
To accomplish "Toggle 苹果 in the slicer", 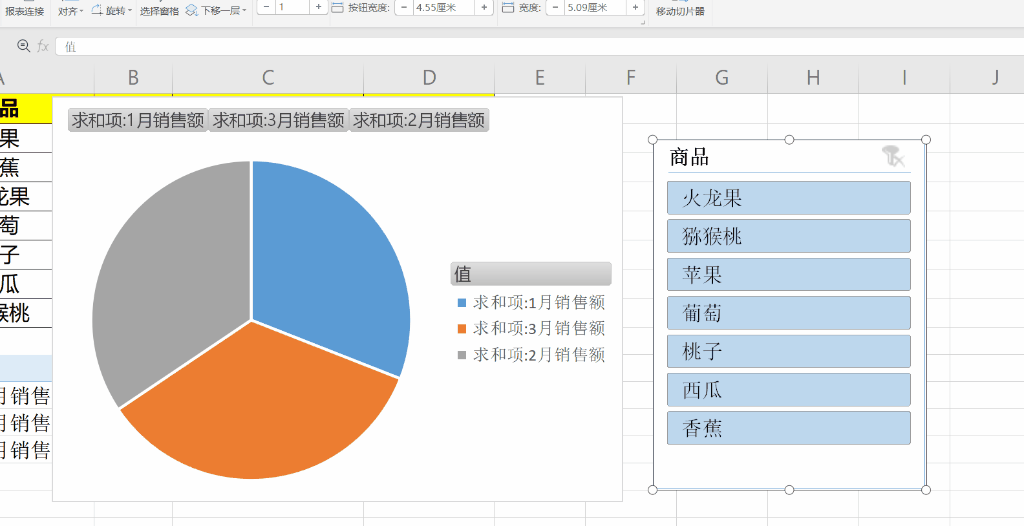I will coord(789,274).
